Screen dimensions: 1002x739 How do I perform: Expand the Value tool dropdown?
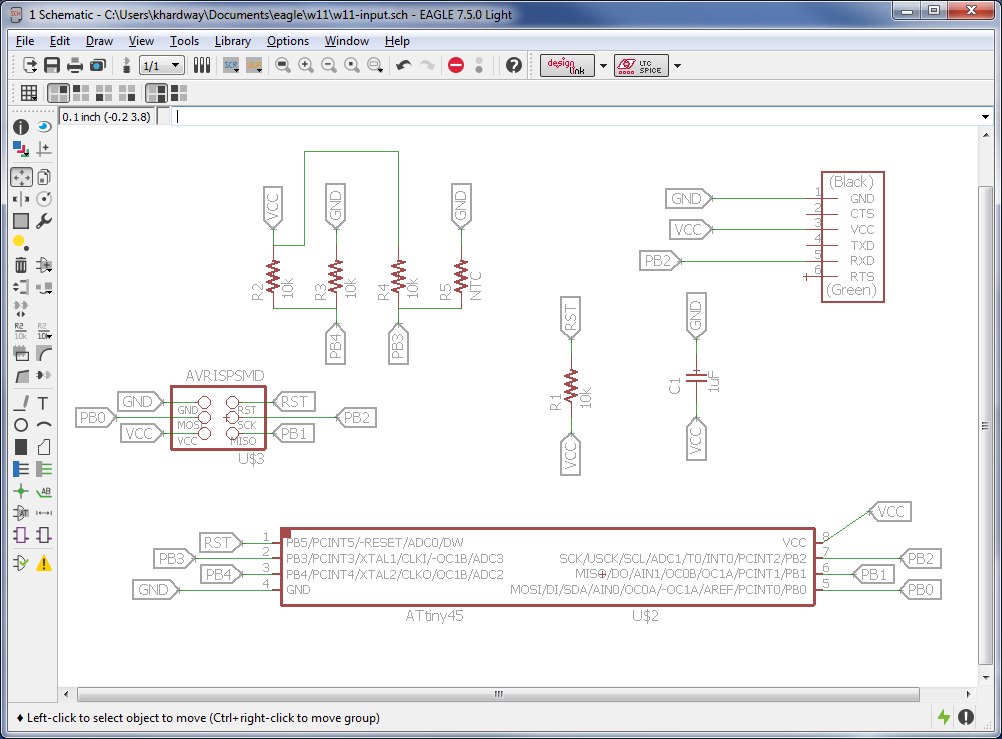(x=43, y=331)
